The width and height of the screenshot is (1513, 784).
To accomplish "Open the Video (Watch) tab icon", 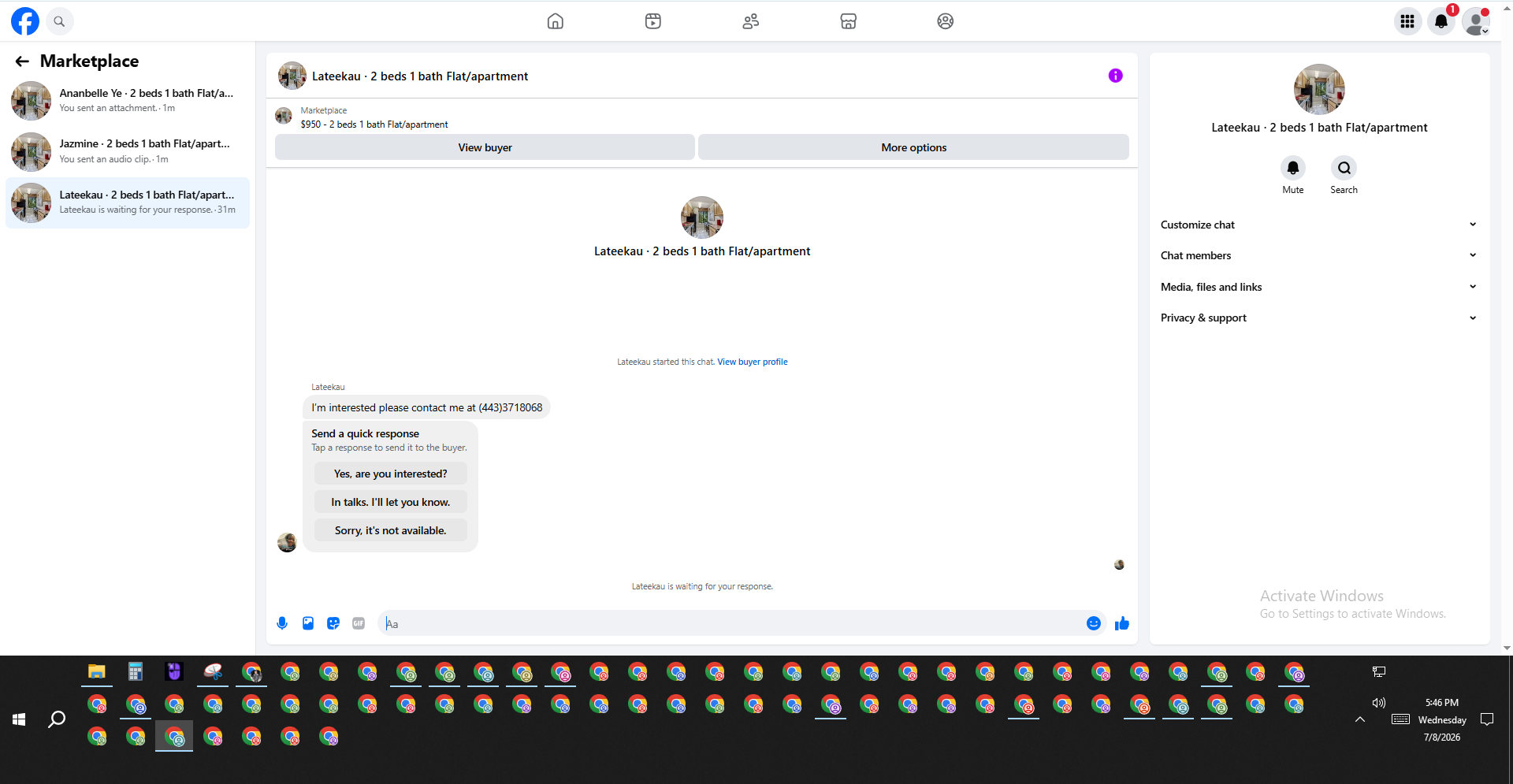I will coord(653,21).
